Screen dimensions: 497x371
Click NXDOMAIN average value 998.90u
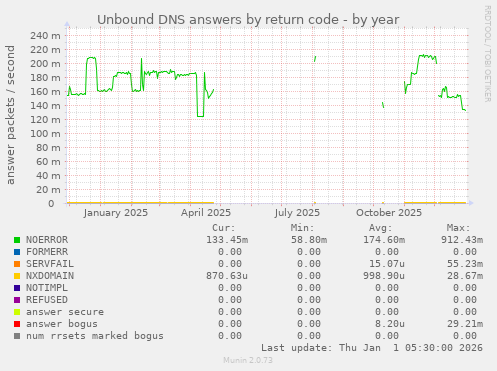coord(384,276)
